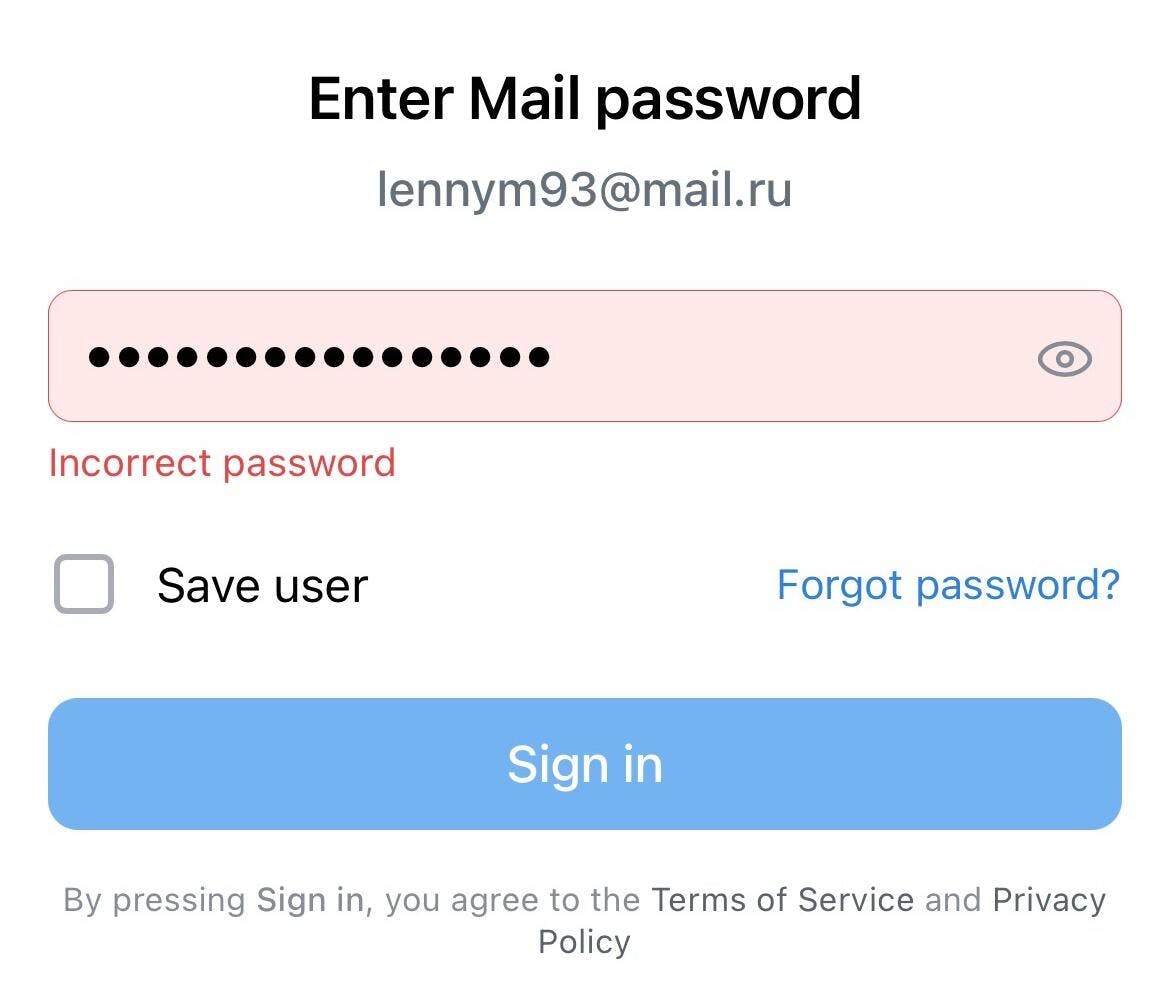Tick the Save user checkbox
This screenshot has height=993, width=1170.
click(83, 584)
